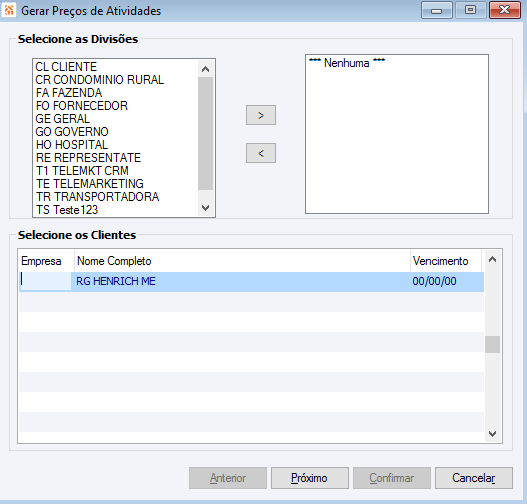Viewport: 527px width, 504px height.
Task: Select TS Teste123 division
Action: pyautogui.click(x=67, y=210)
